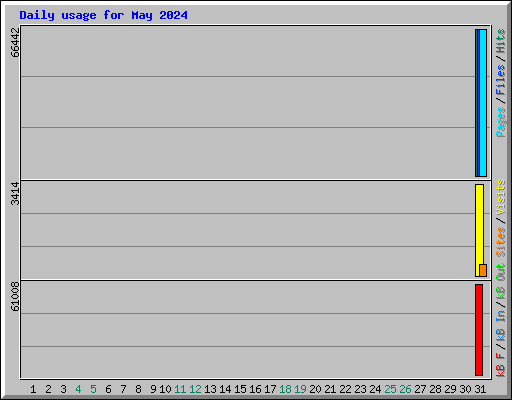Click the 'Daily usage for May 2024' title
Image resolution: width=512 pixels, height=400 pixels.
103,15
